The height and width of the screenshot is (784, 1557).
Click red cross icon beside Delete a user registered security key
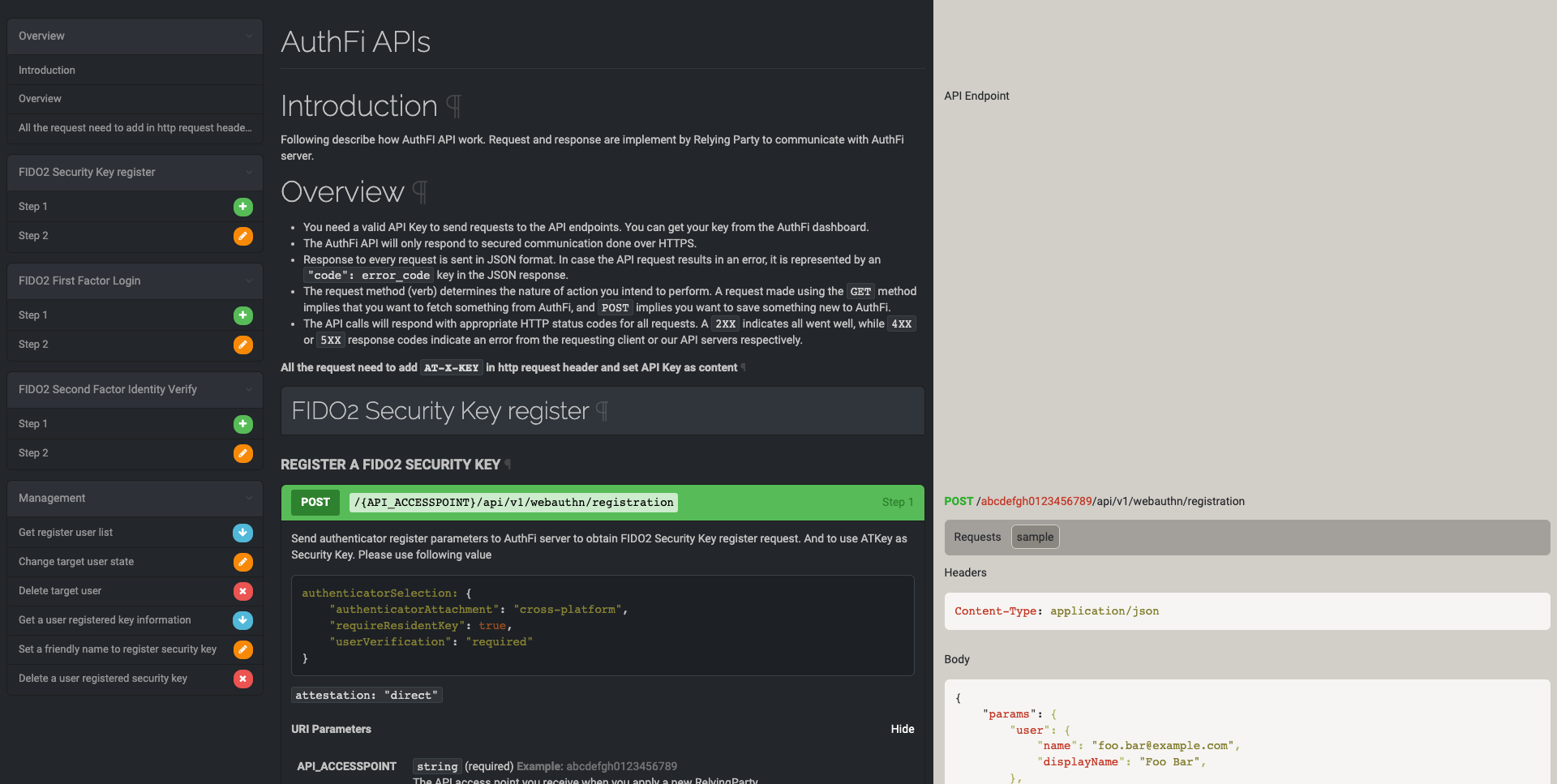point(243,679)
